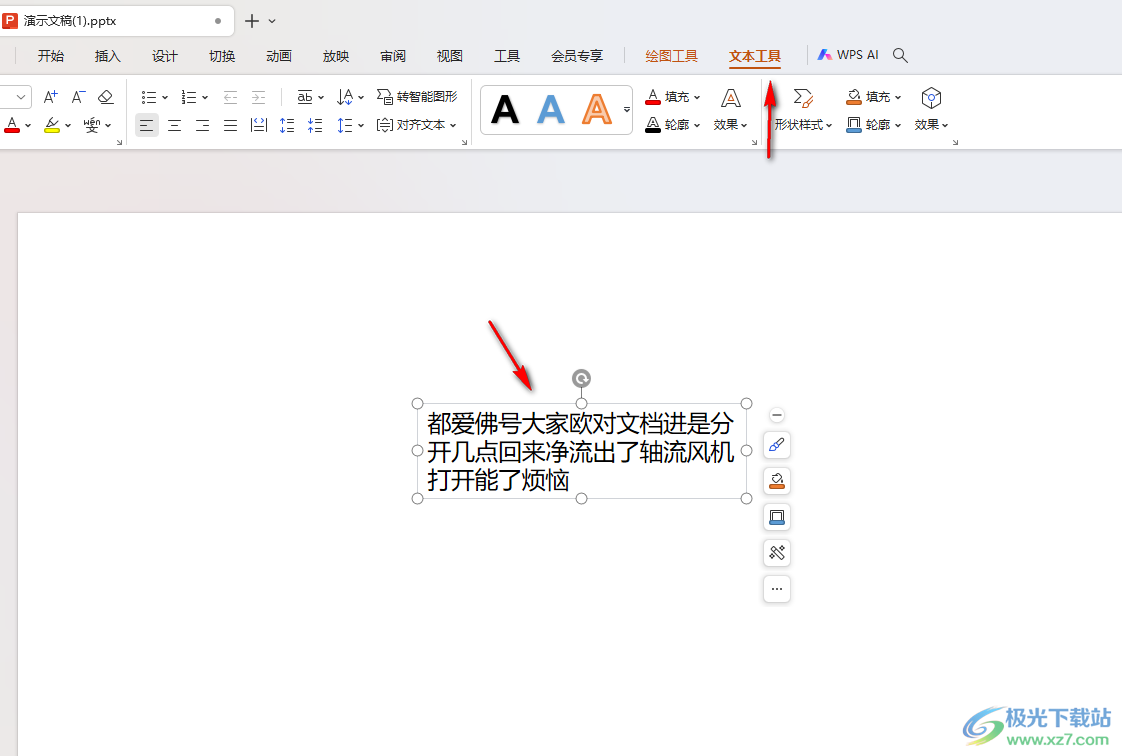Open shape 轮廓 outline options
Image resolution: width=1122 pixels, height=756 pixels.
[x=874, y=125]
